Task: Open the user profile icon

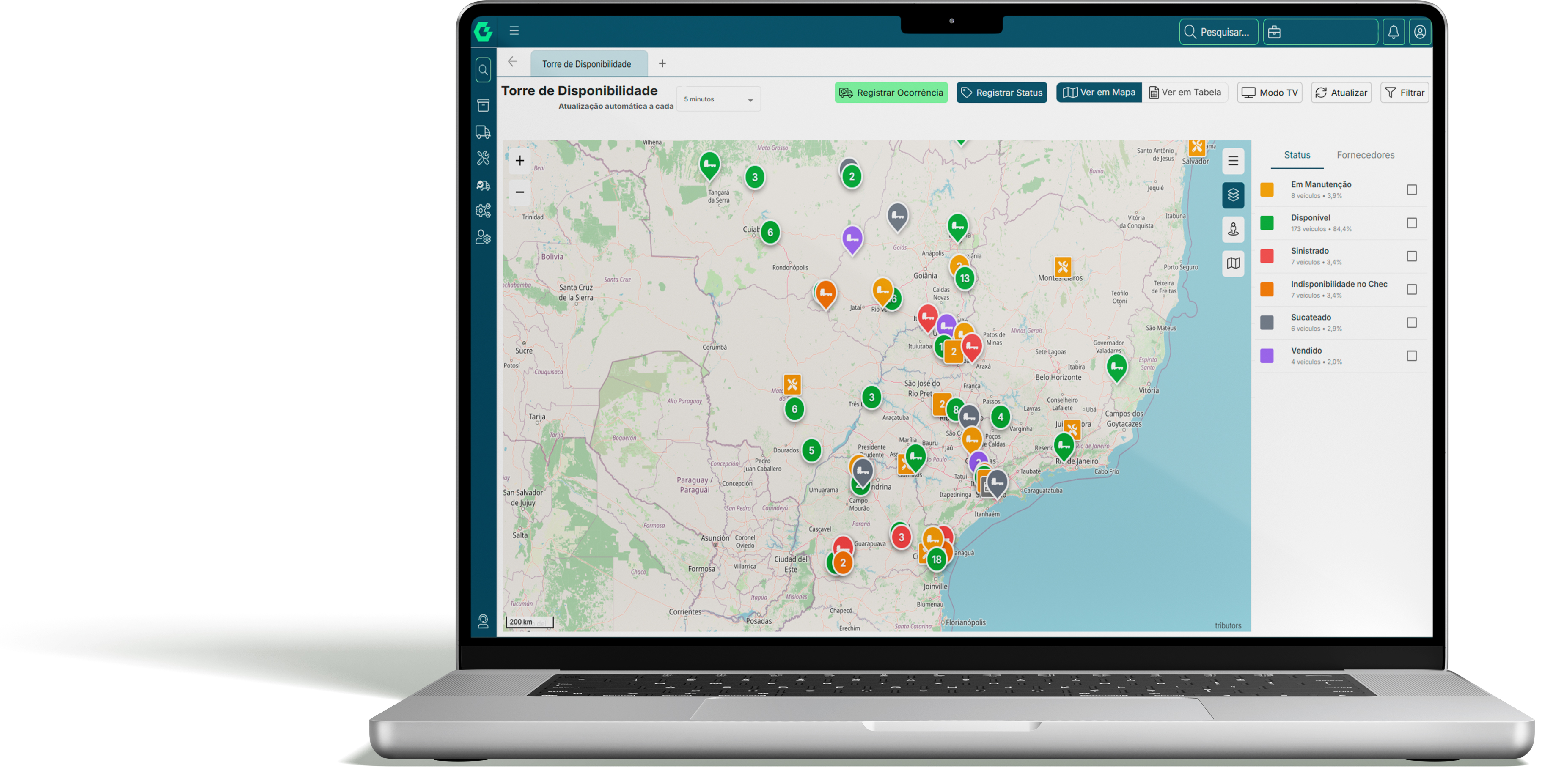Action: point(1420,32)
